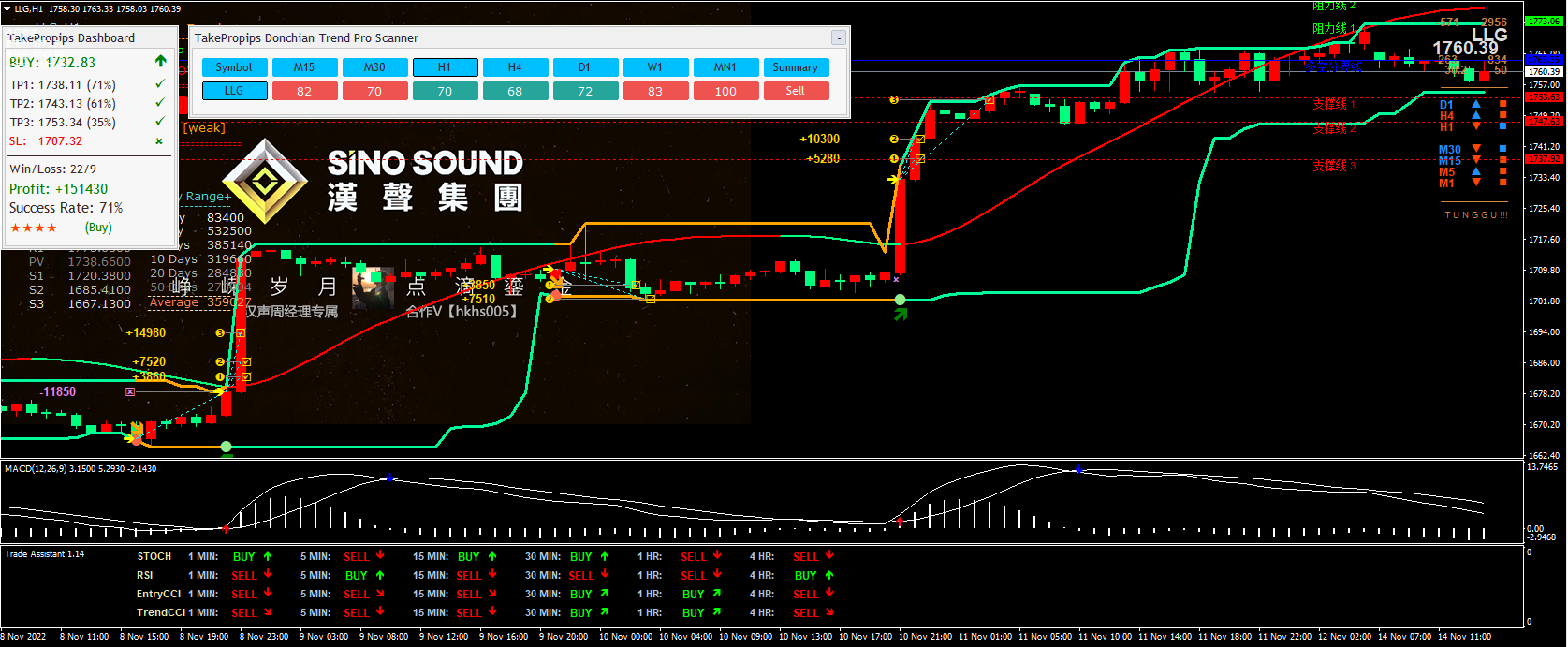Viewport: 1568px width, 647px height.
Task: Select the M30 timeframe button in scanner
Action: 374,67
